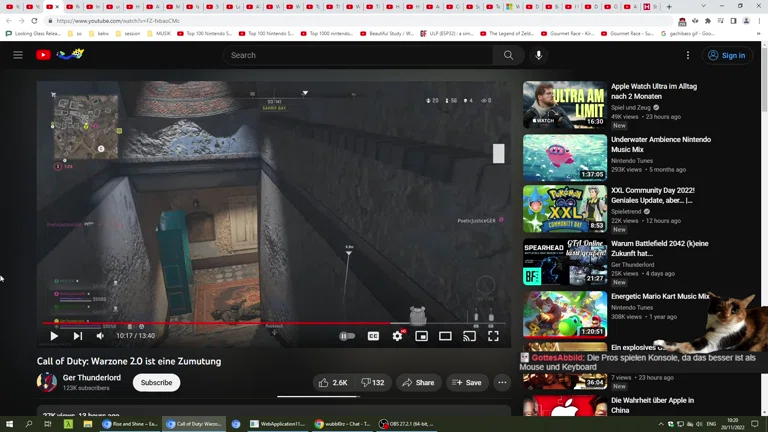Toggle the autoplay switch

(x=347, y=336)
